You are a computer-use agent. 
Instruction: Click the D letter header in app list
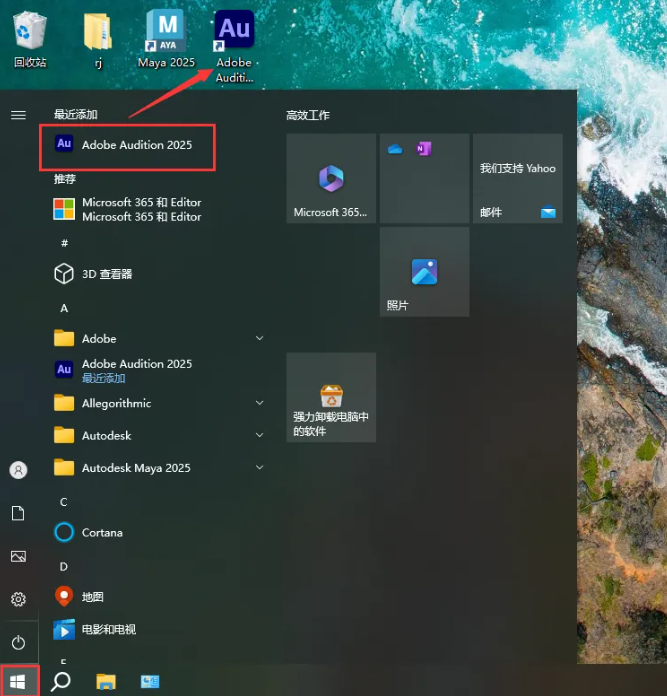[64, 567]
